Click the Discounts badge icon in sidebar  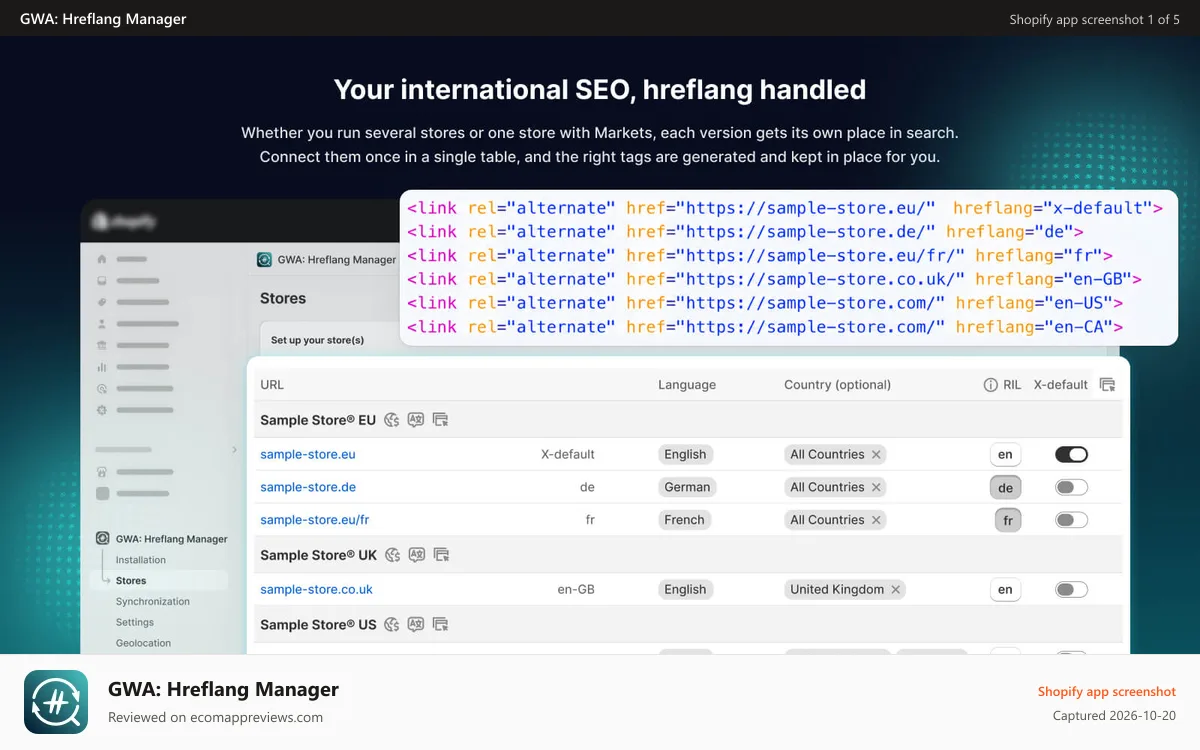[x=102, y=410]
